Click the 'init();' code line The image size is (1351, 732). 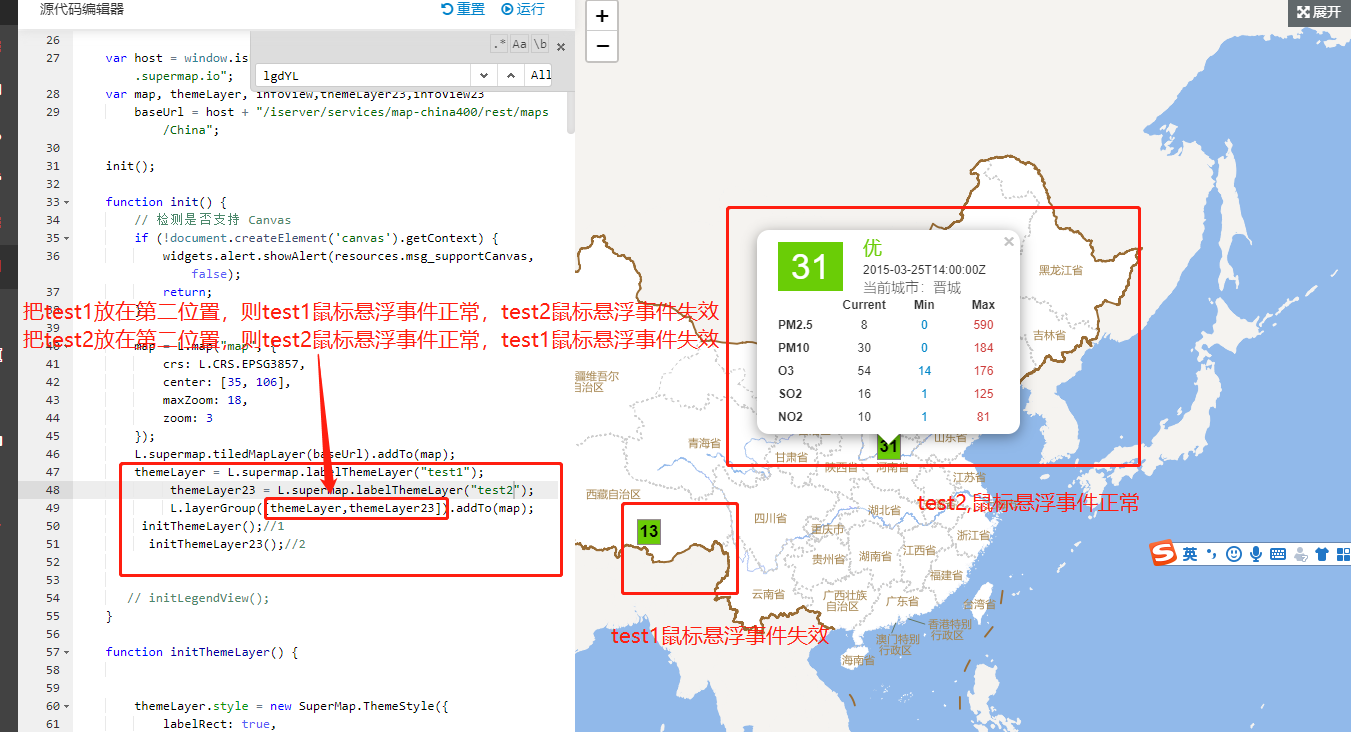131,166
